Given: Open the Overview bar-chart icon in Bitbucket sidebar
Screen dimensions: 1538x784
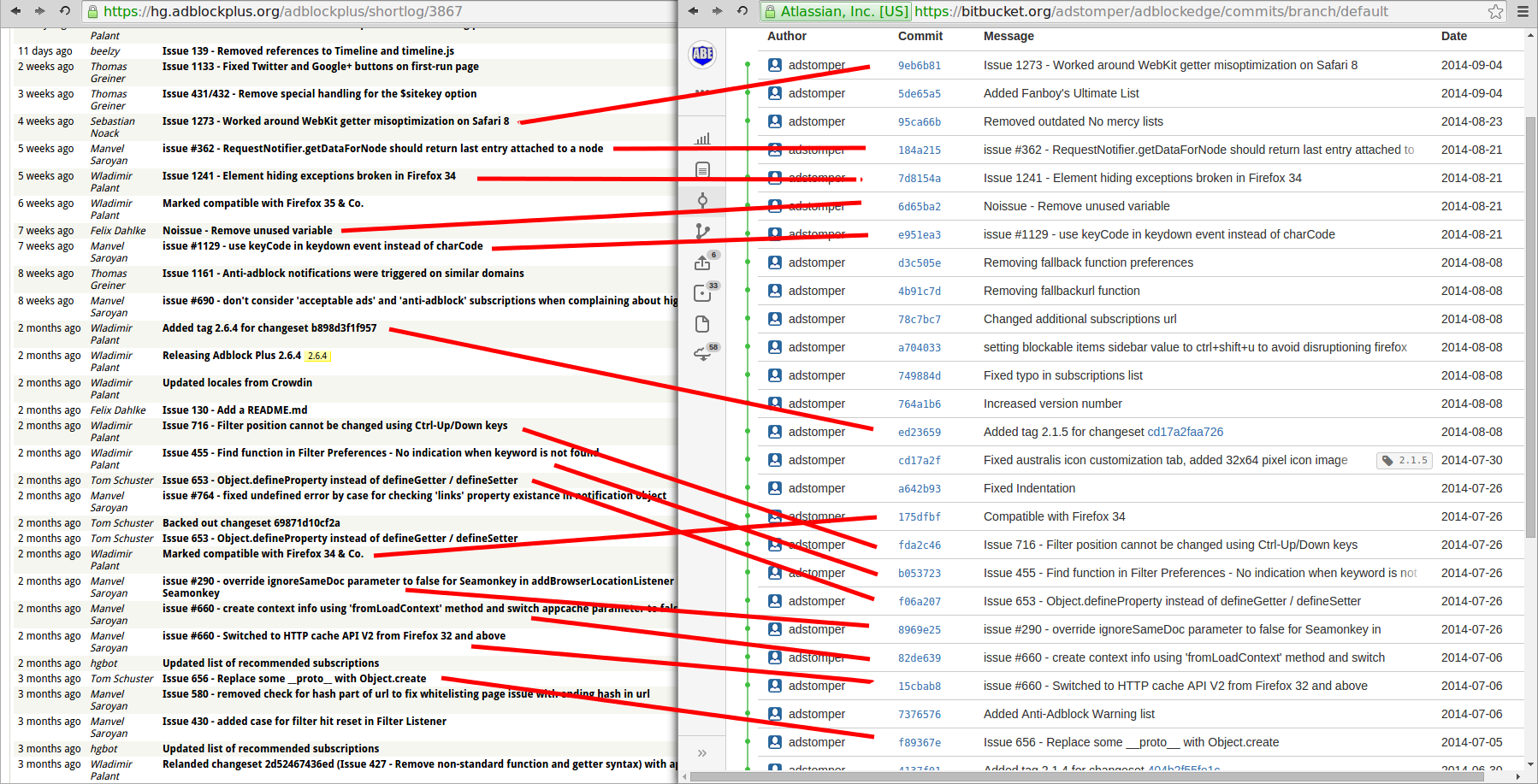Looking at the screenshot, I should click(x=702, y=139).
